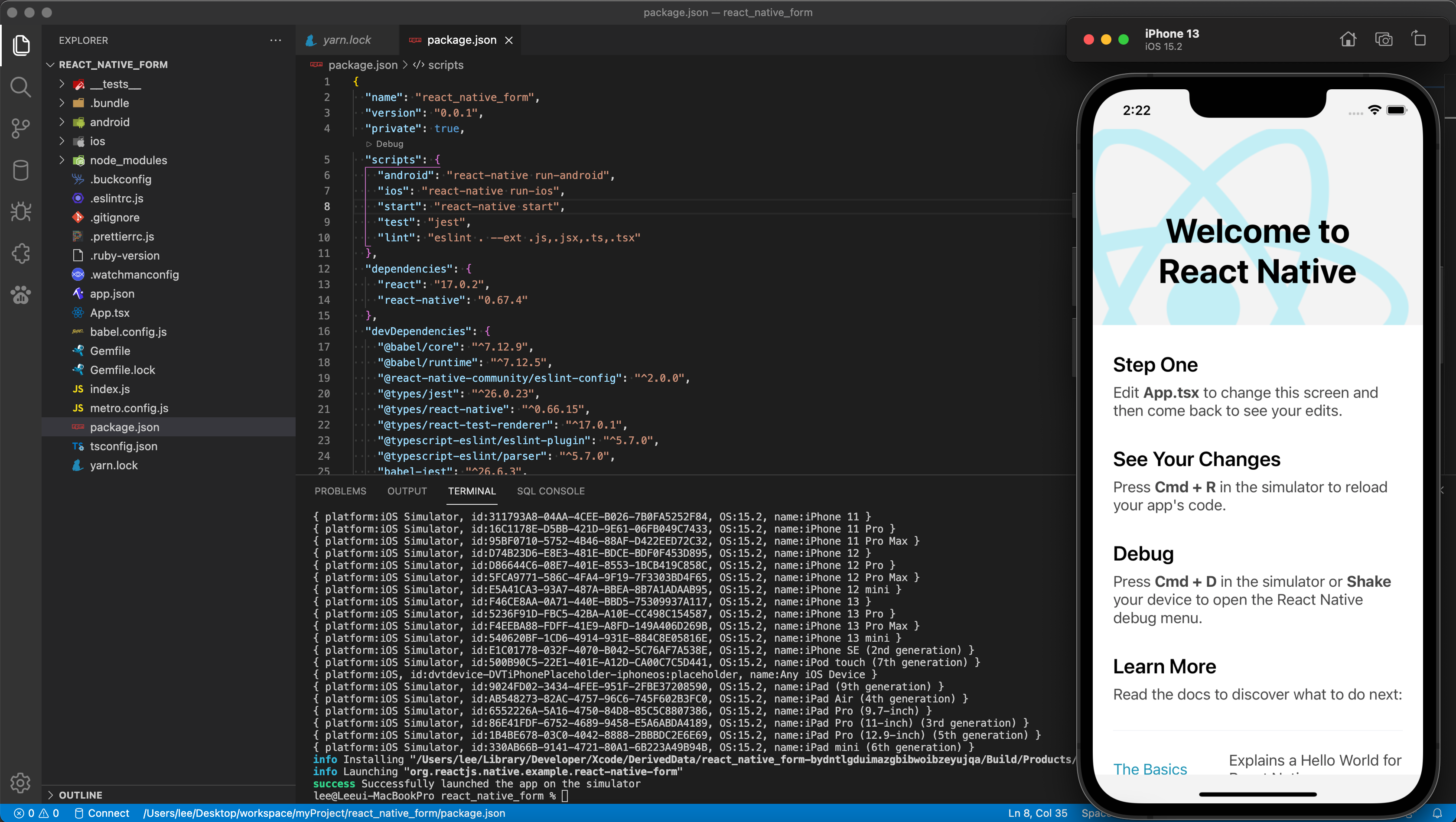
Task: Expand the OUTLINE section
Action: 80,795
